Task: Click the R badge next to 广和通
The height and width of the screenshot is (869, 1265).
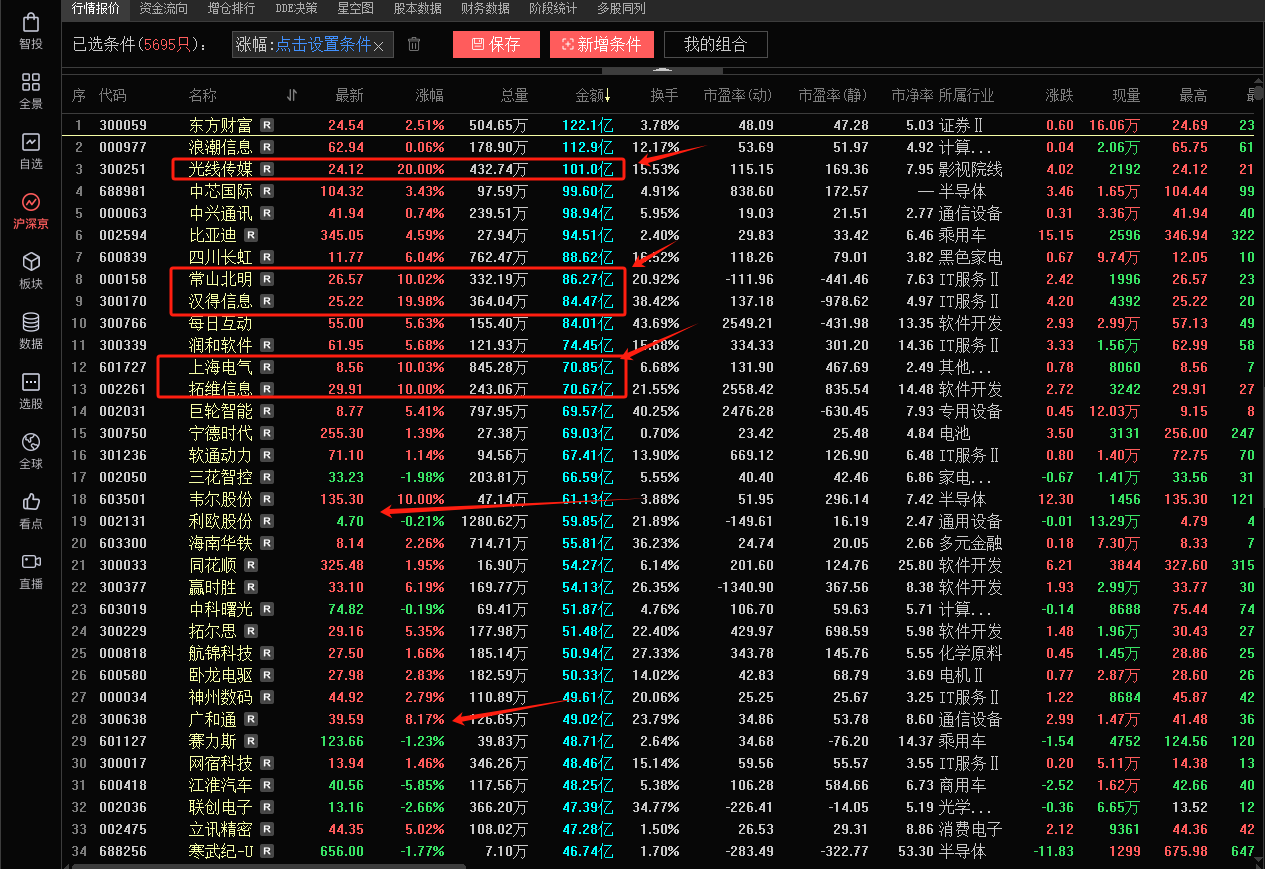Action: (x=251, y=719)
